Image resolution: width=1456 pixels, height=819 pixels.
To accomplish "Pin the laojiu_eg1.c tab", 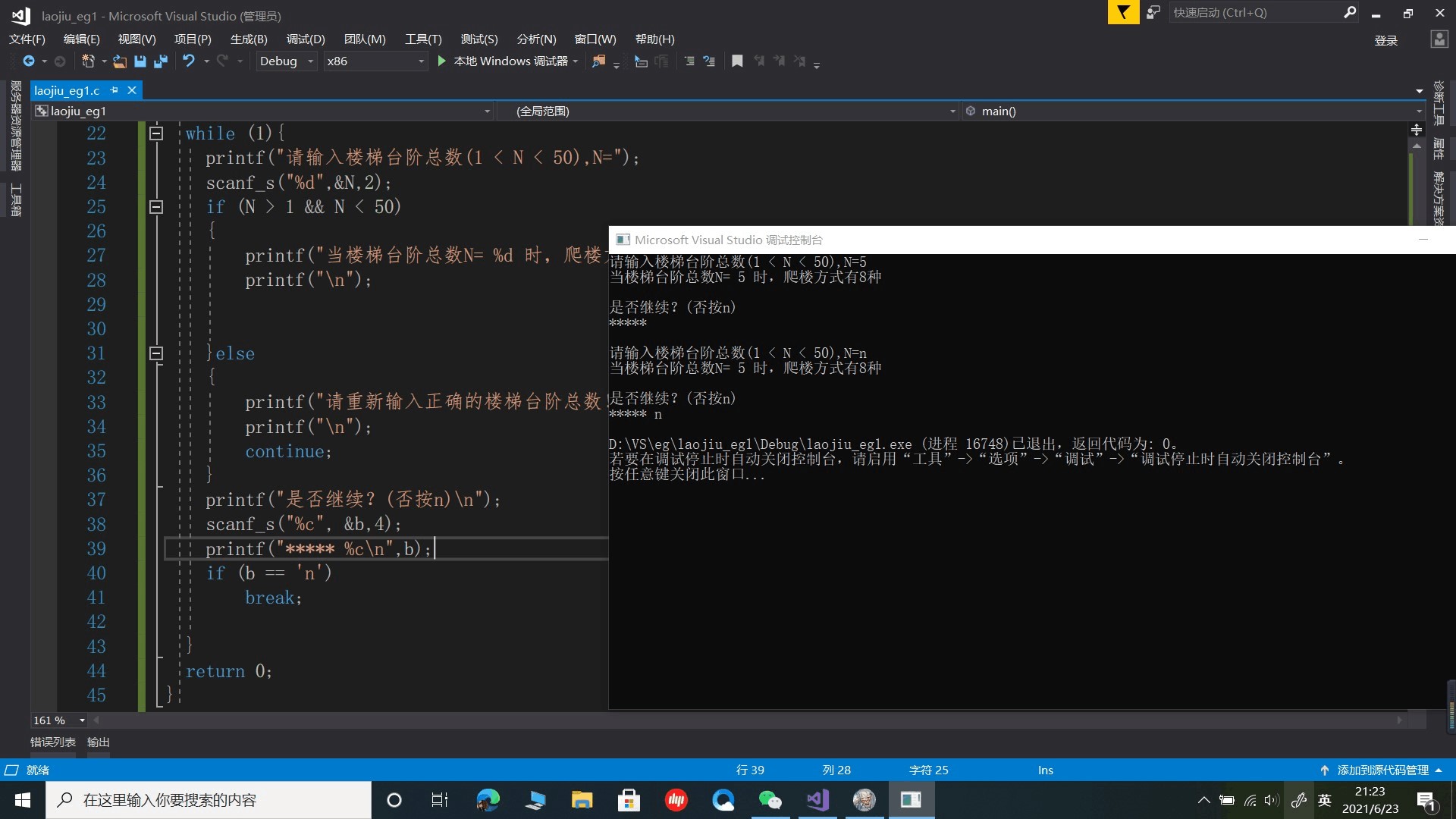I will (115, 90).
